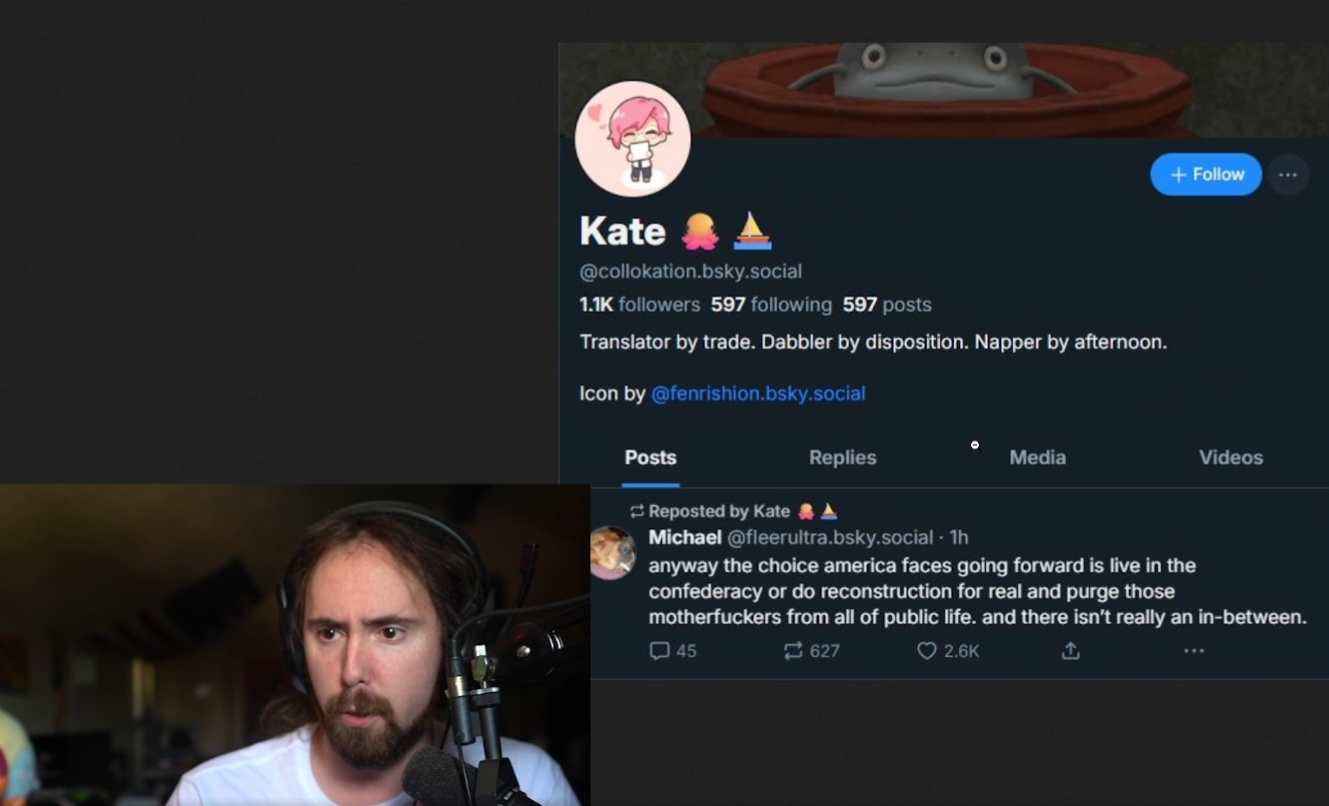Switch to the Replies tab
Viewport: 1329px width, 806px height.
coord(842,457)
